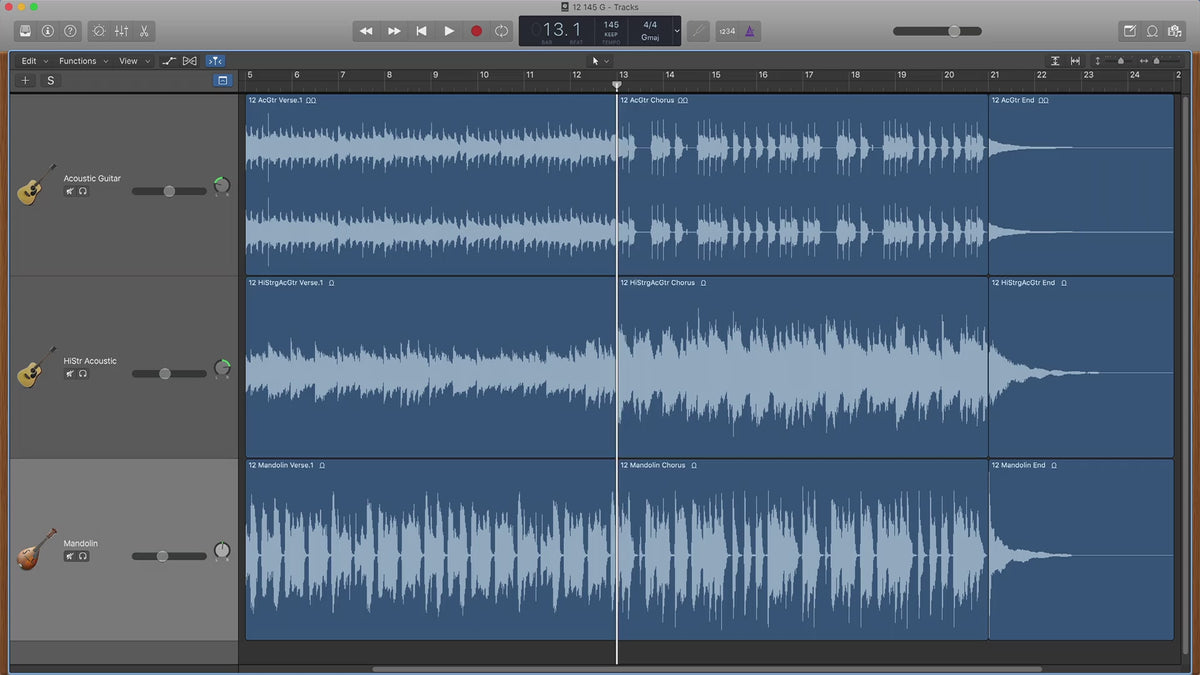Open the Smart Controls panel
This screenshot has width=1200, height=675.
(98, 31)
